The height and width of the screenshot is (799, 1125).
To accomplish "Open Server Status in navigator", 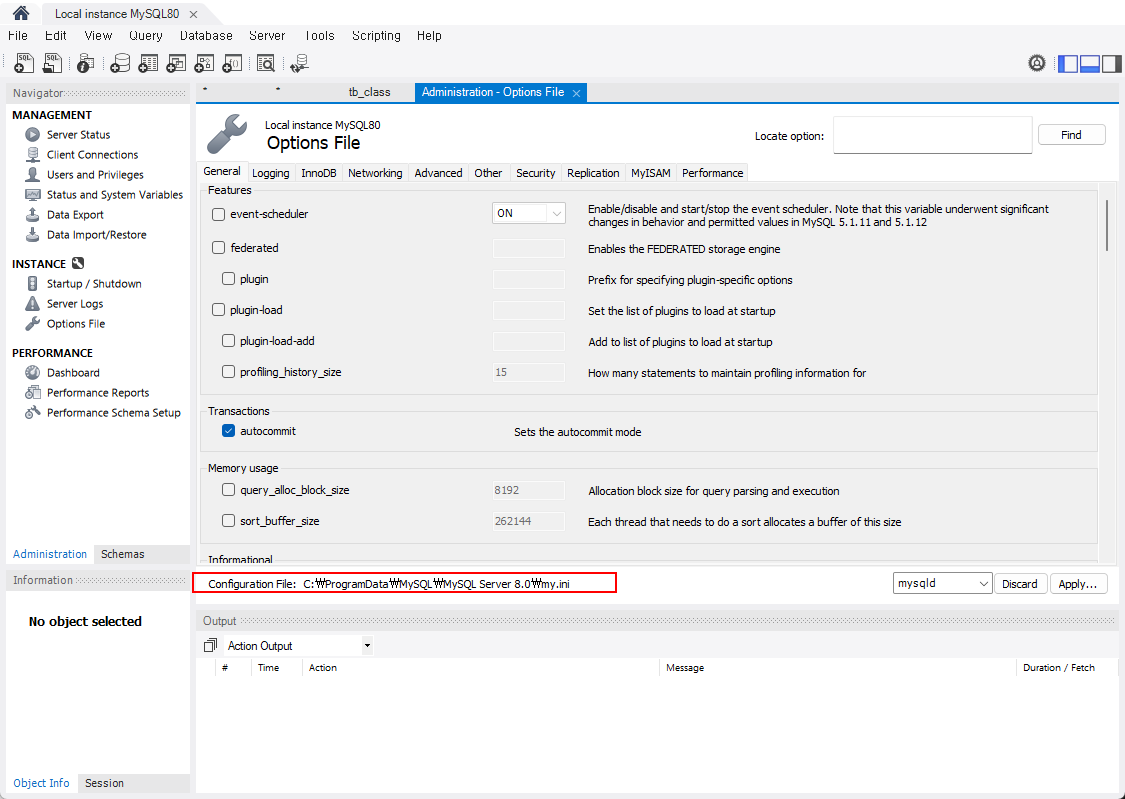I will (x=78, y=135).
